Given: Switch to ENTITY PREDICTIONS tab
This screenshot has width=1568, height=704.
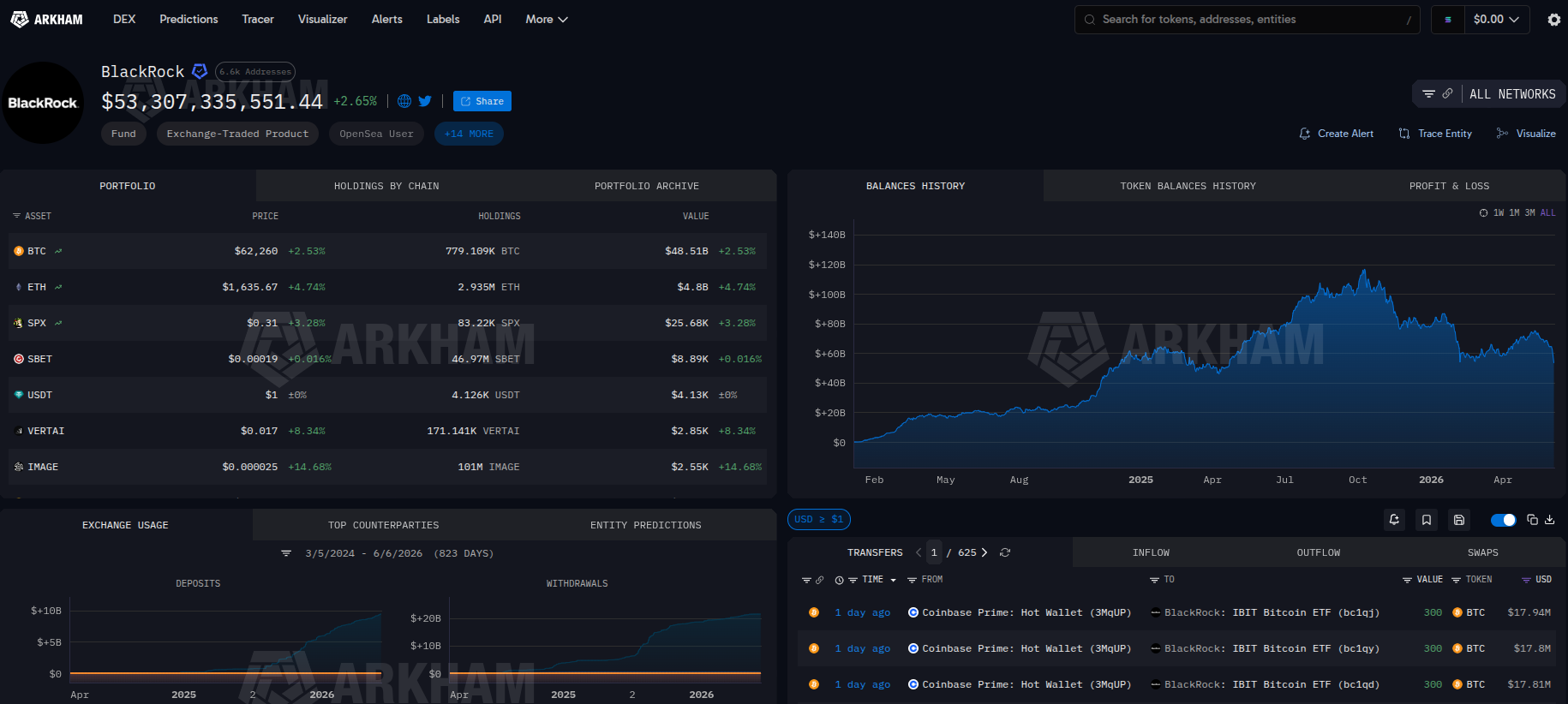Looking at the screenshot, I should pos(646,525).
